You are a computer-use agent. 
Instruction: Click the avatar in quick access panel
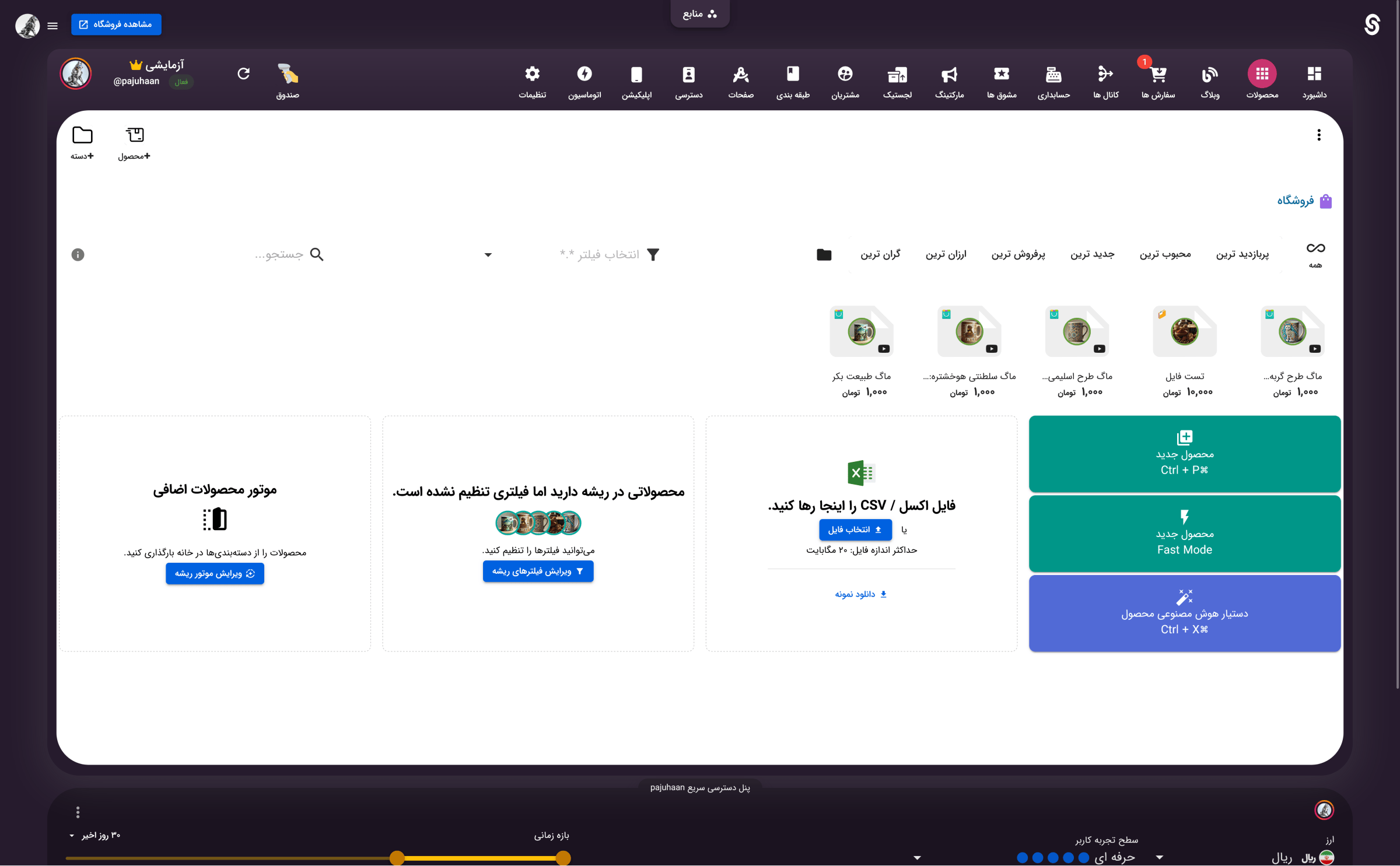pyautogui.click(x=1324, y=809)
